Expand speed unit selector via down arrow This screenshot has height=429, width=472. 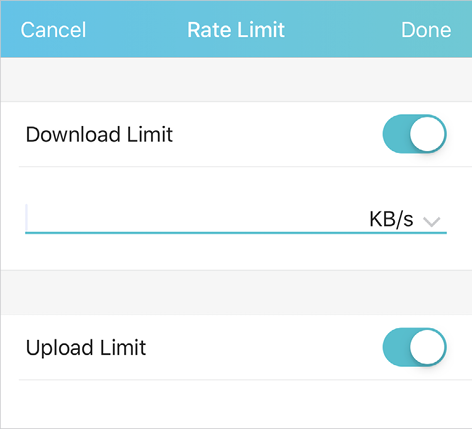(x=432, y=221)
